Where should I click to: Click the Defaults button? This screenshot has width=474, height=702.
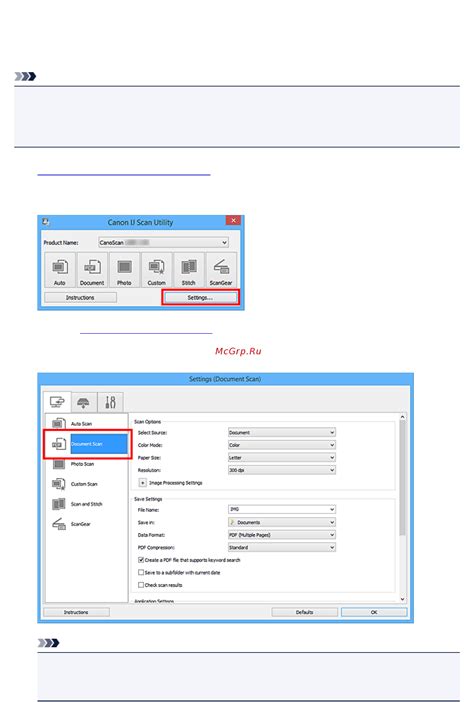304,612
